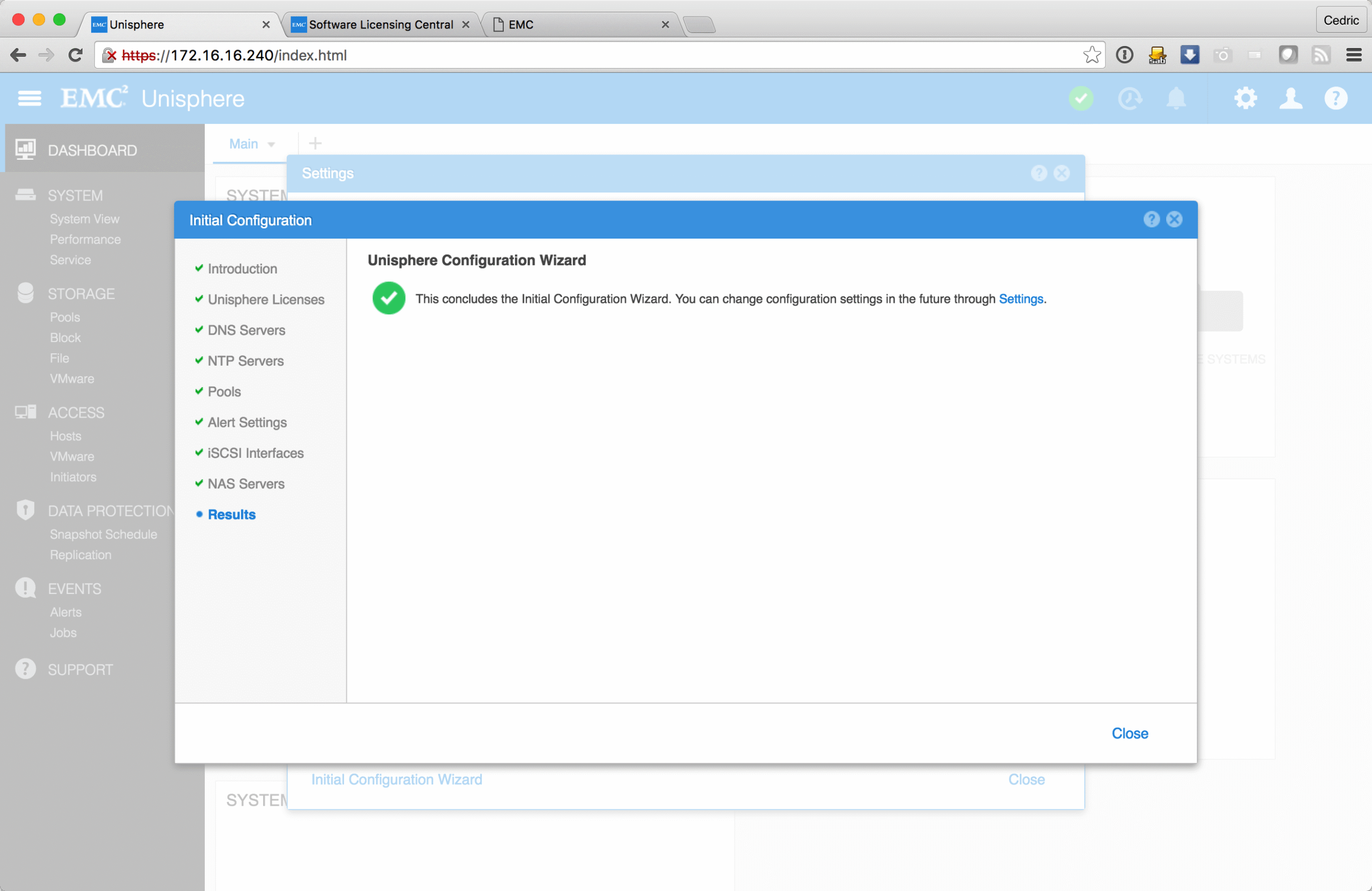Toggle the hamburger navigation menu
This screenshot has width=1372, height=891.
pos(29,99)
